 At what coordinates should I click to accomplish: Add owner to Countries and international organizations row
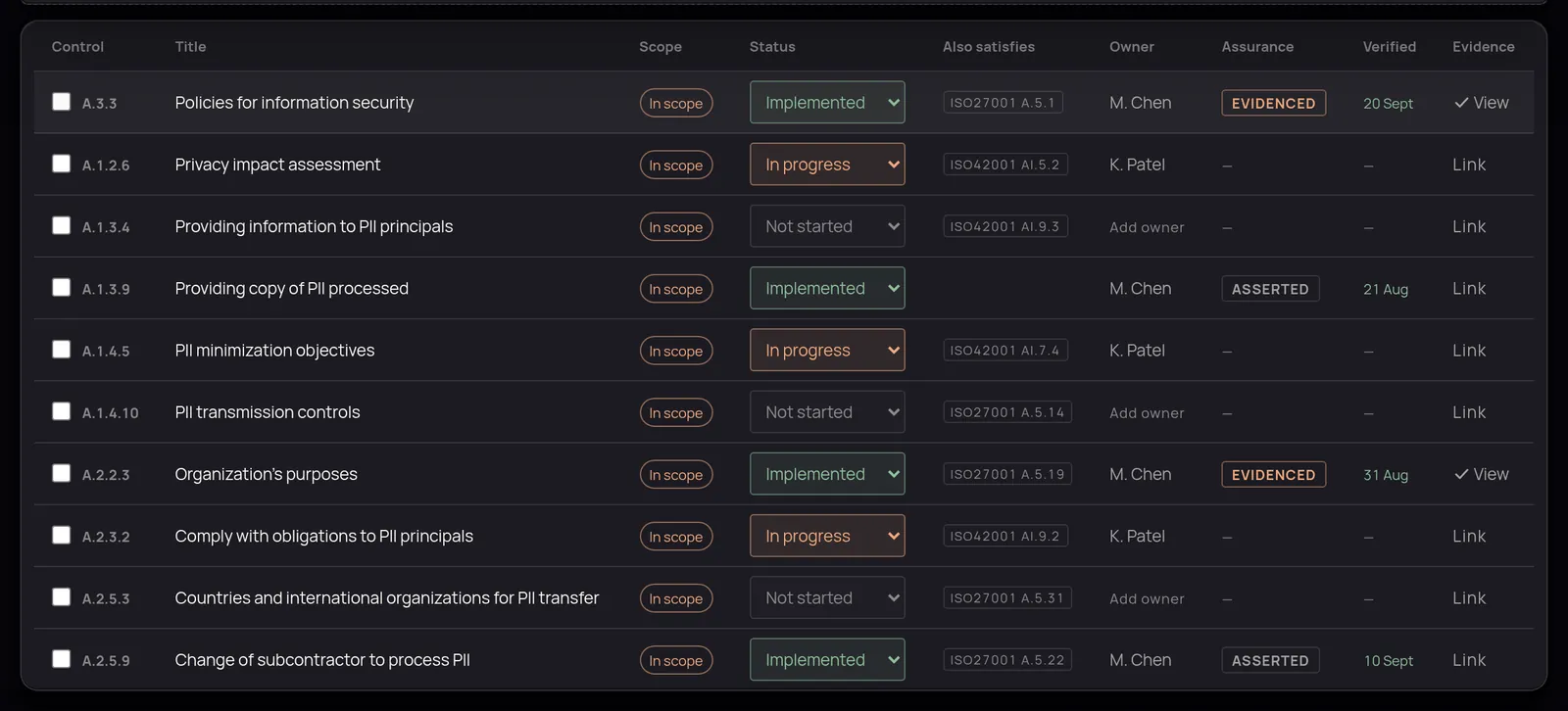1147,598
